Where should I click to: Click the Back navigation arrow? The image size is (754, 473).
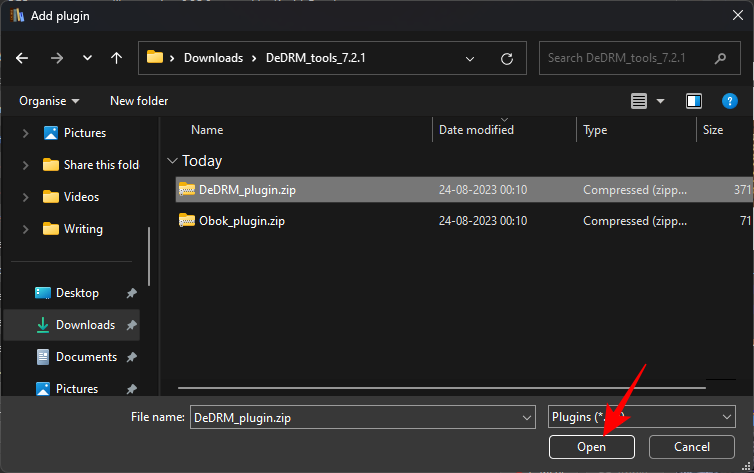tap(22, 58)
